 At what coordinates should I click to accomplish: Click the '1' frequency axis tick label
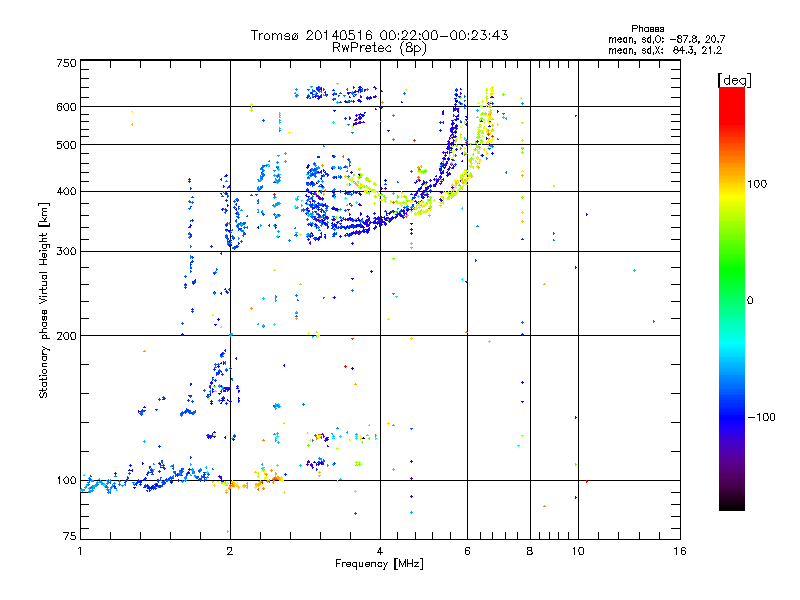[80, 551]
